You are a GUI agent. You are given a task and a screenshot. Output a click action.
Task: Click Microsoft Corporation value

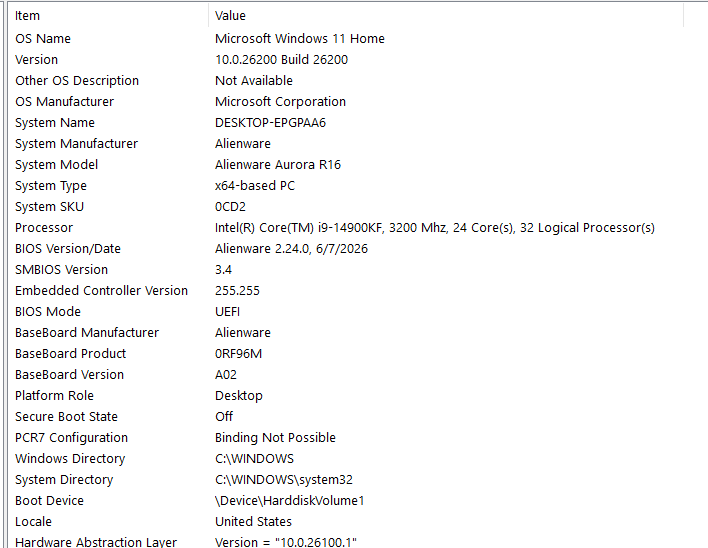(280, 102)
